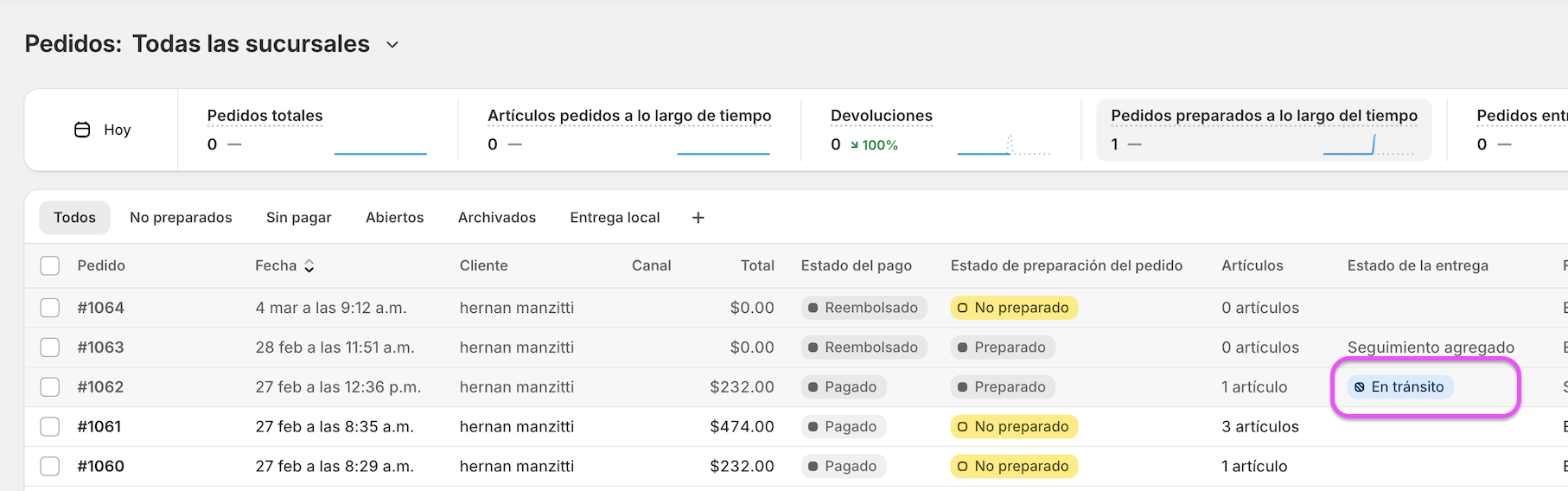Click the Estado del pago column header

[856, 265]
